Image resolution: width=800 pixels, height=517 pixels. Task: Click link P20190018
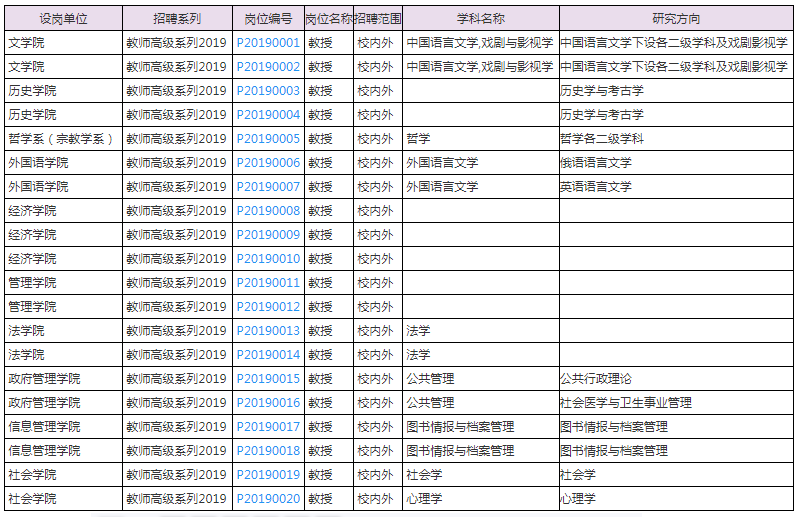268,451
